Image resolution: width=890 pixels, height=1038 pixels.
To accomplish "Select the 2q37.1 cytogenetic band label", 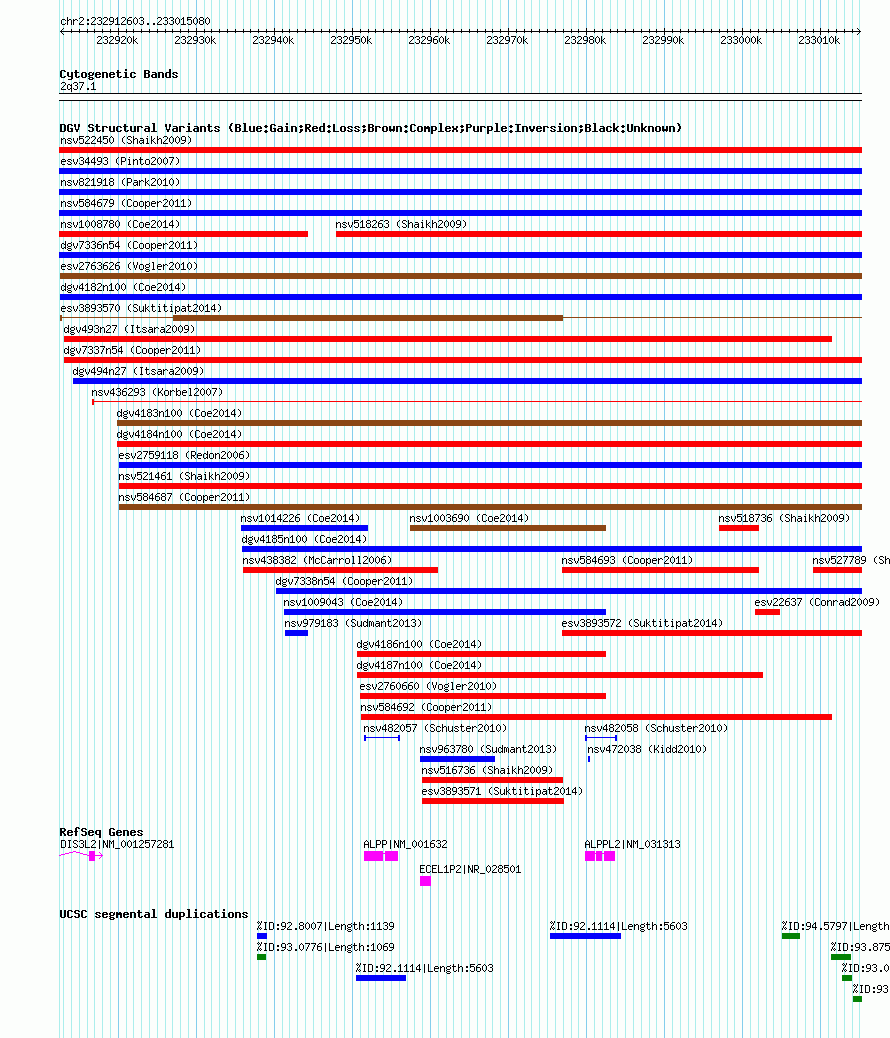I will coord(78,87).
